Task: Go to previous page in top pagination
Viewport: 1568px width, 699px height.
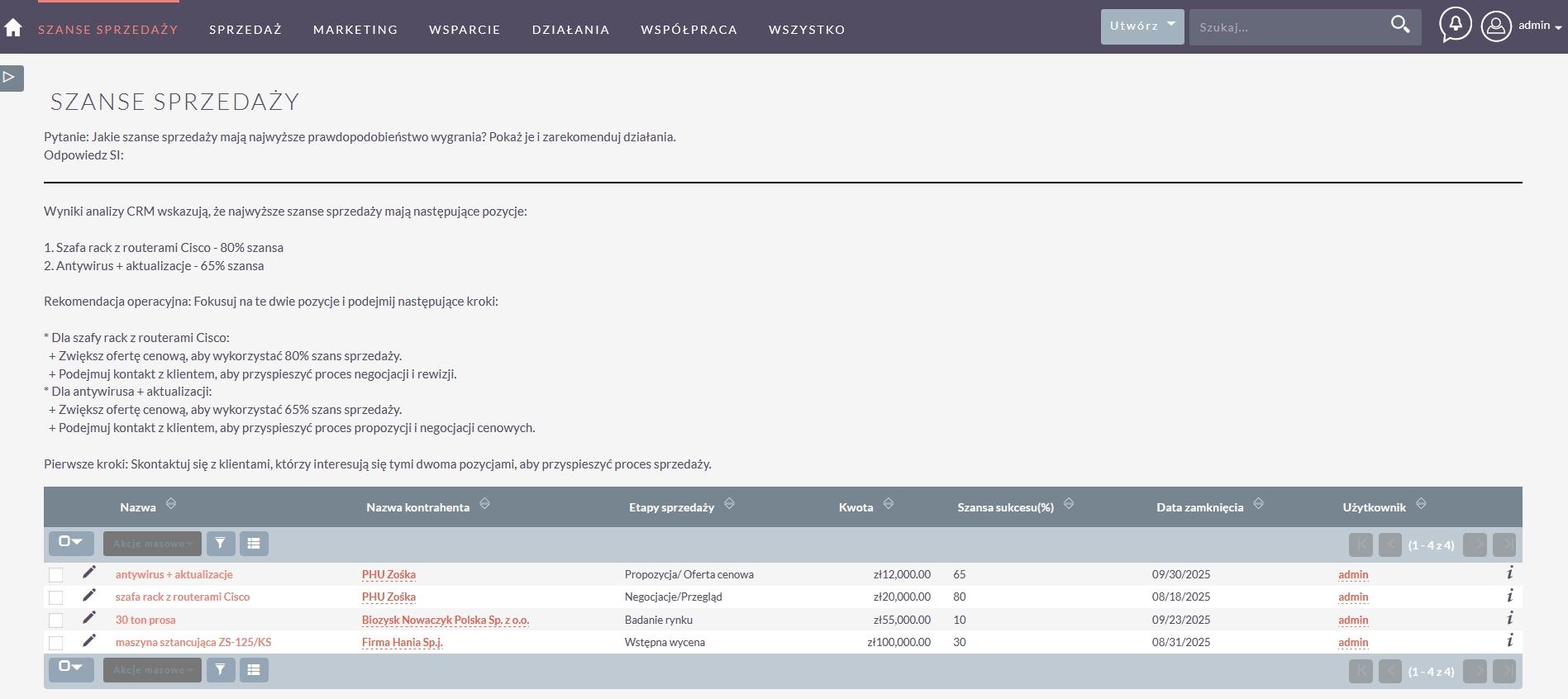Action: click(1390, 544)
